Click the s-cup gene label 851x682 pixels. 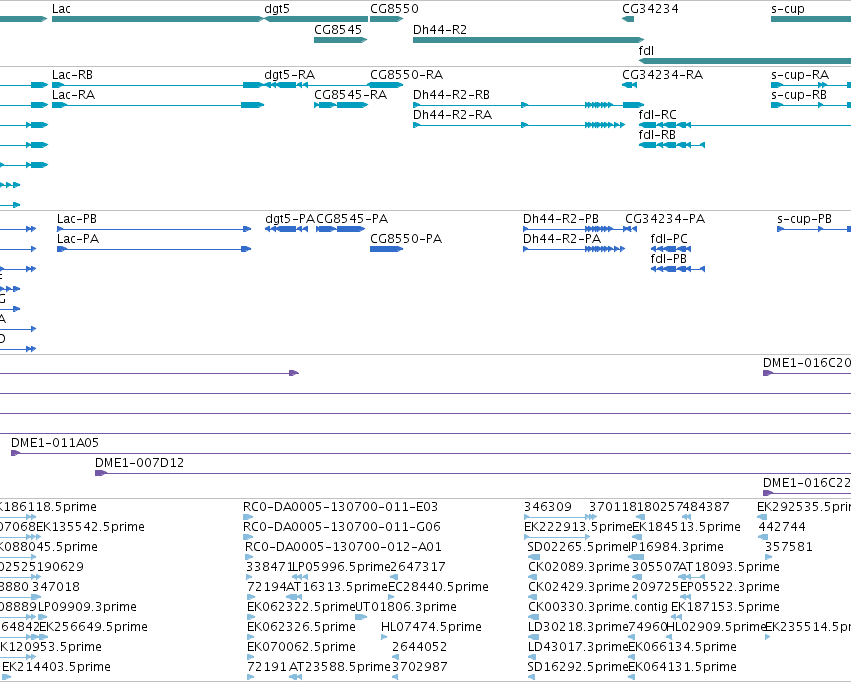[788, 9]
